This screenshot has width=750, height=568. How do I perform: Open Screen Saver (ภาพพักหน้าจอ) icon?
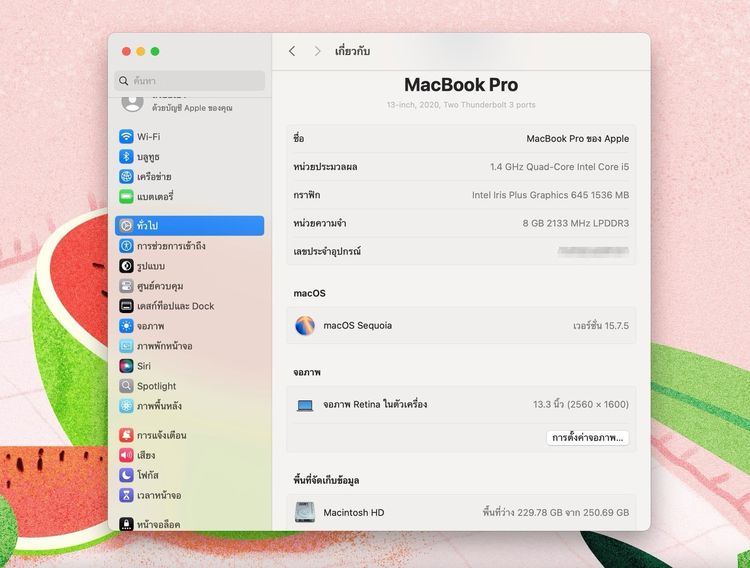126,345
